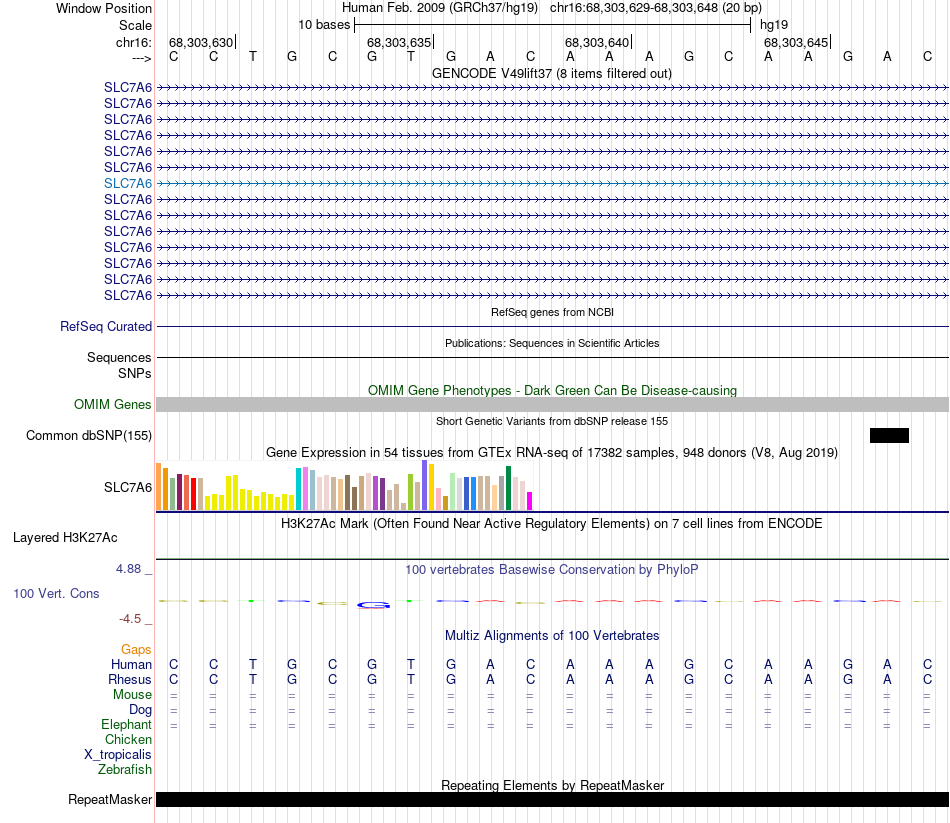This screenshot has height=823, width=950.
Task: Click the hg19 label beside the scale bar
Action: 774,25
